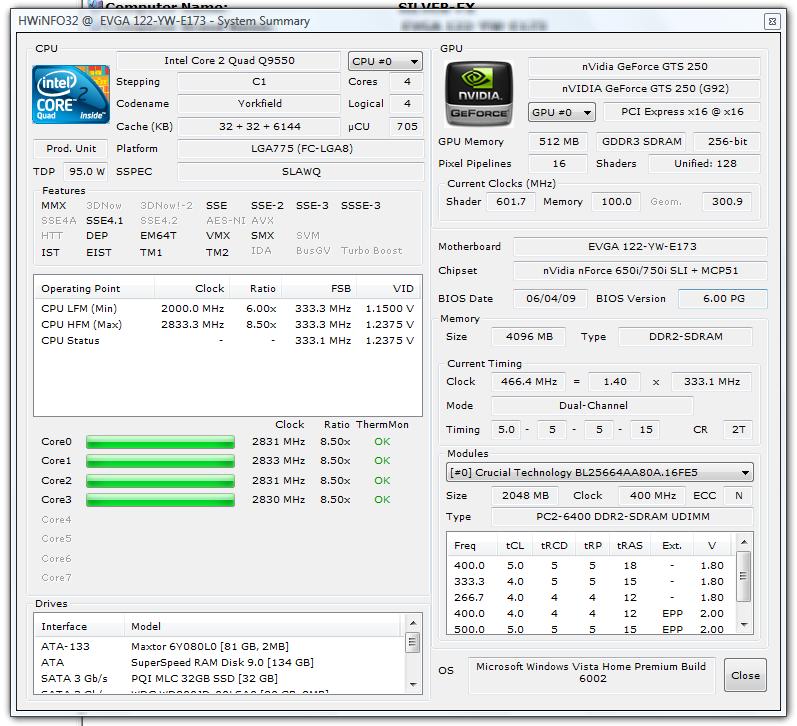Click the 4096 MB memory size field
797x726 pixels.
[x=529, y=337]
